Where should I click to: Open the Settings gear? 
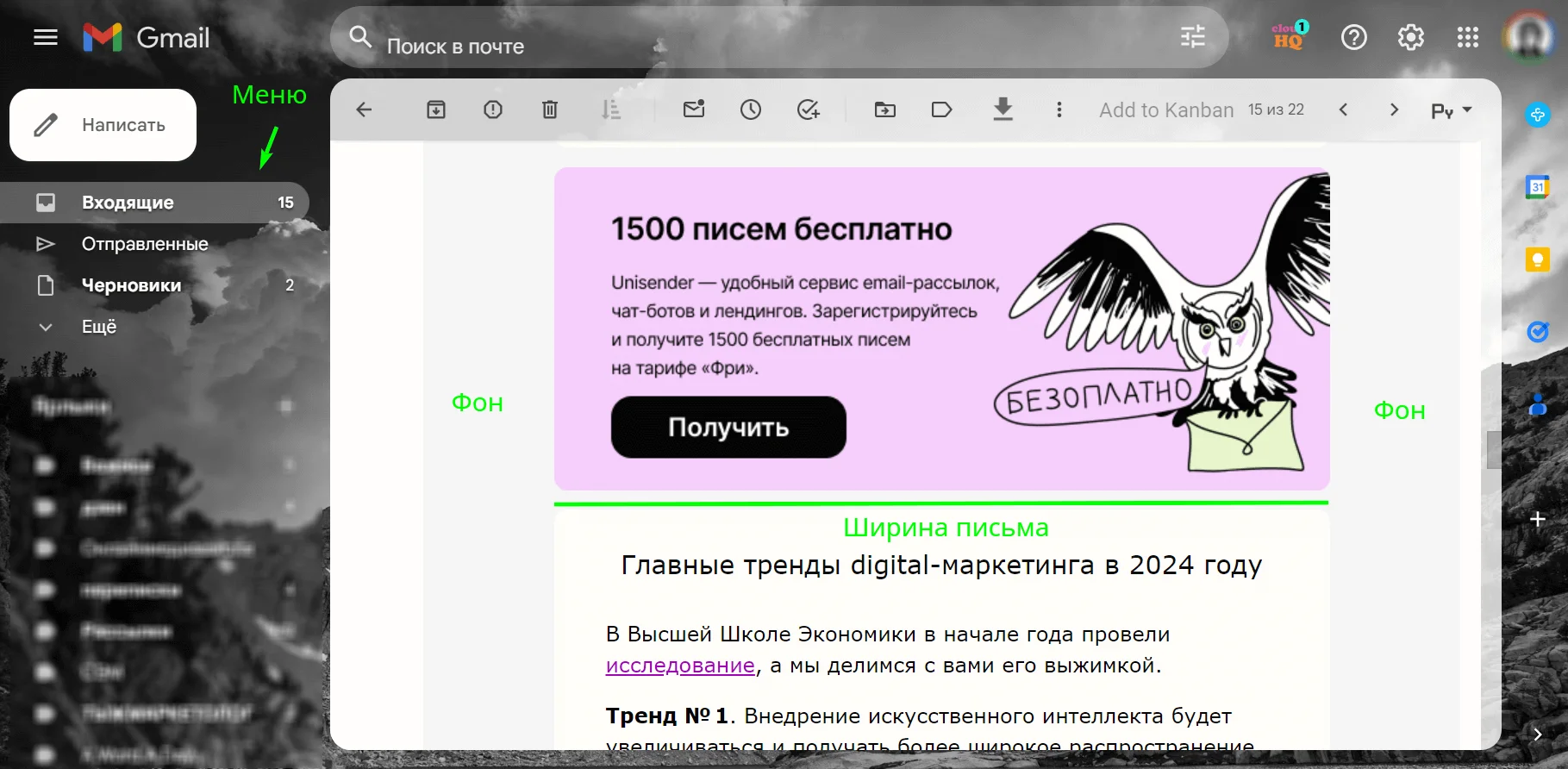point(1410,37)
